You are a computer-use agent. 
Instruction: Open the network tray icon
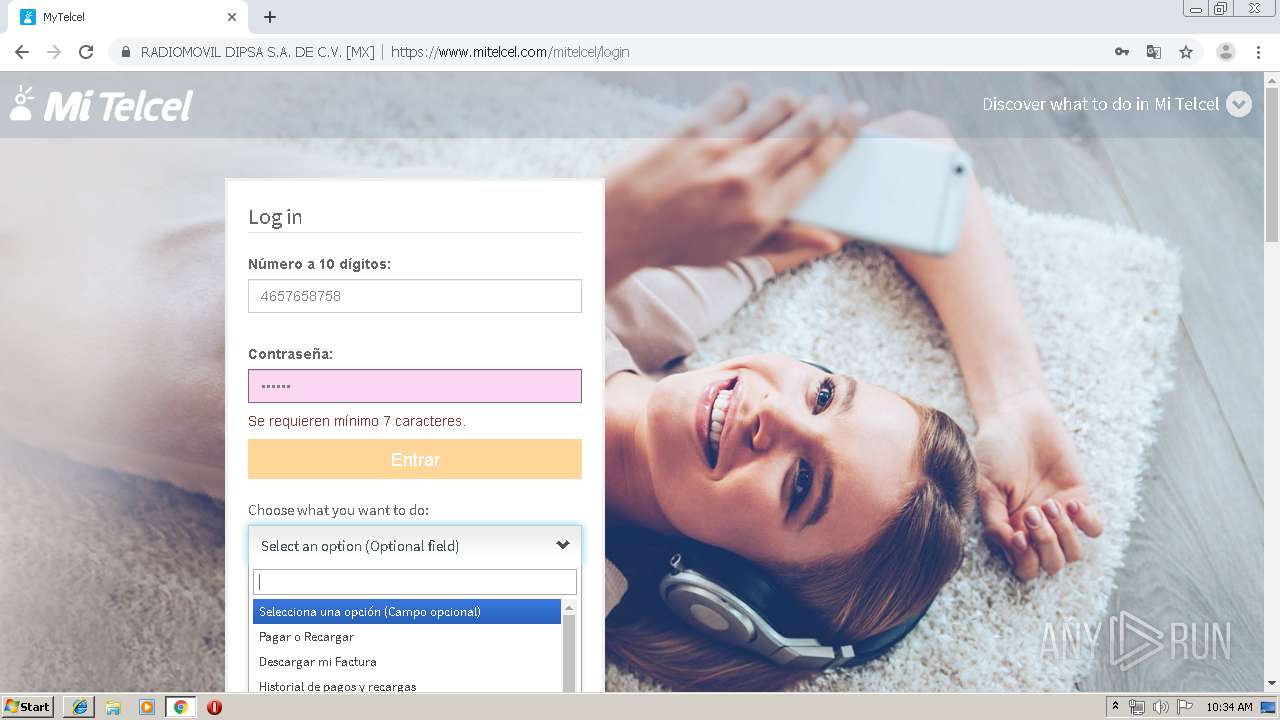[1137, 707]
